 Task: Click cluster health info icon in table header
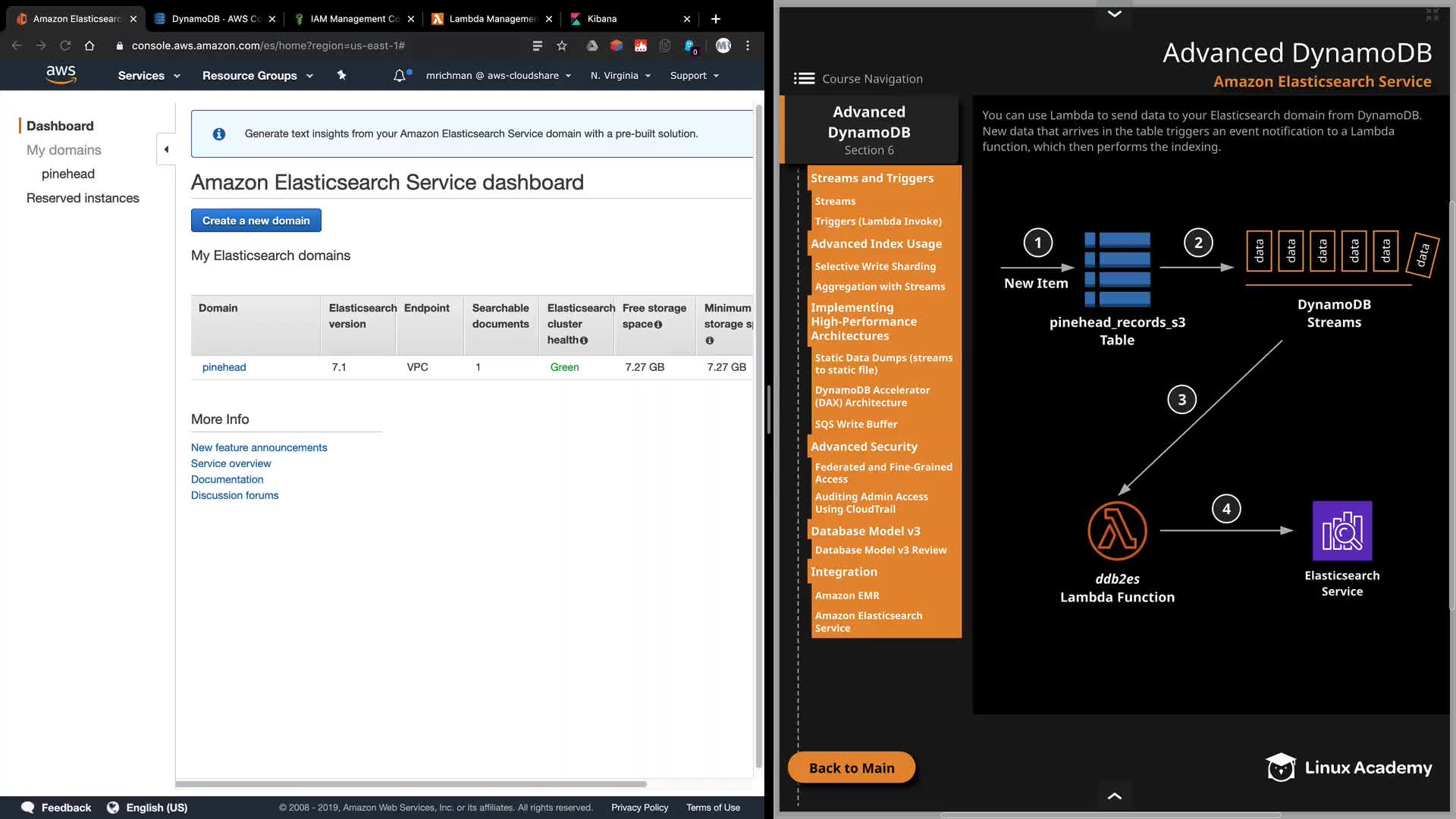(x=584, y=340)
